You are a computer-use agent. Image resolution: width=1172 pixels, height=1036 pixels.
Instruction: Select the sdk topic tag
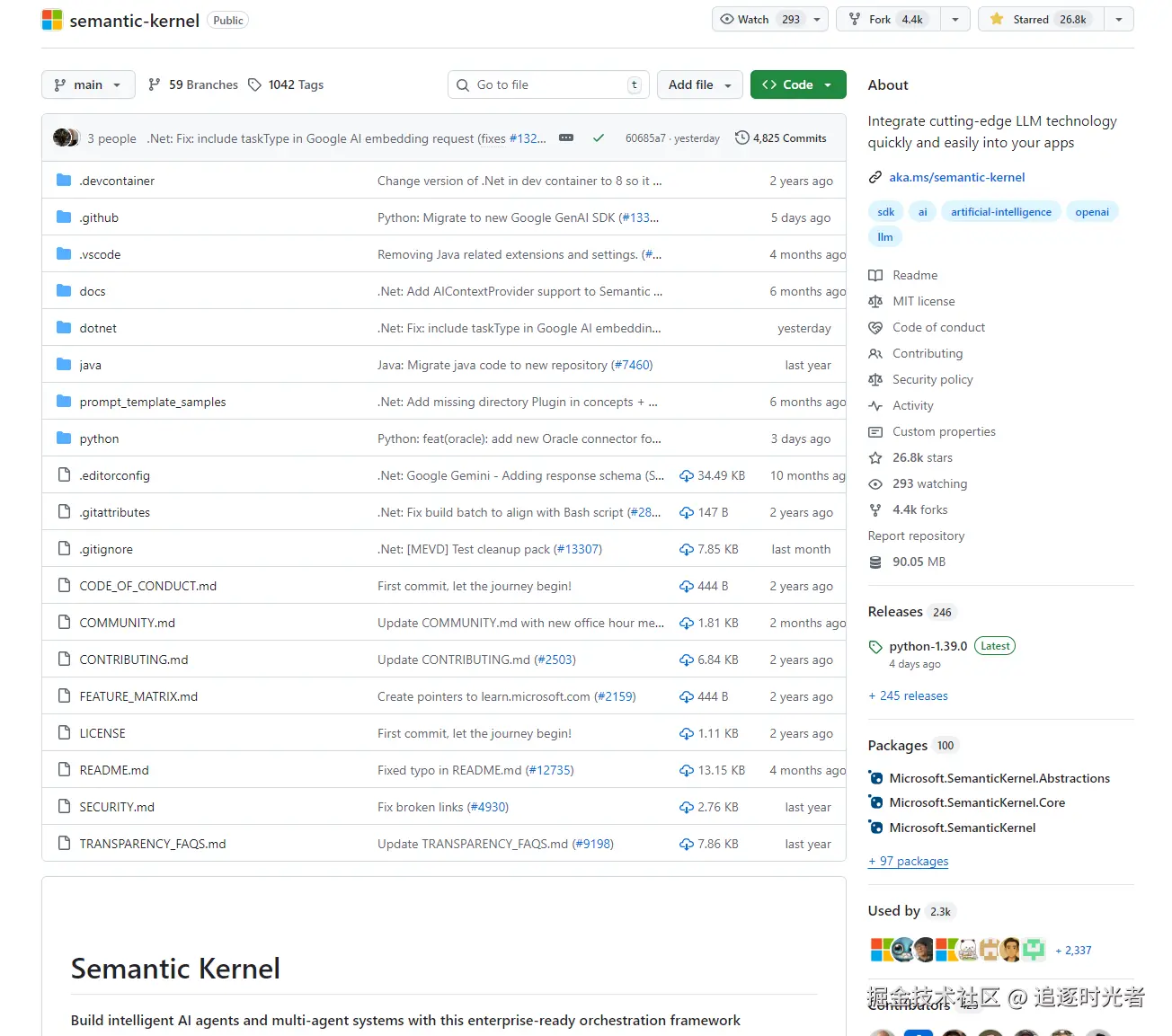886,212
